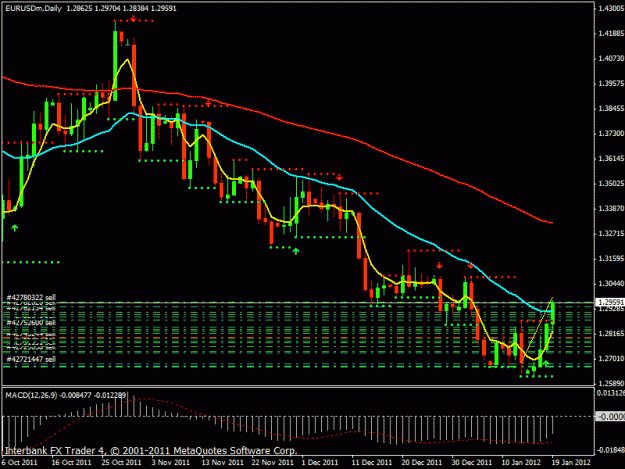
Task: Select the #42721447 sell order label
Action: (31, 359)
